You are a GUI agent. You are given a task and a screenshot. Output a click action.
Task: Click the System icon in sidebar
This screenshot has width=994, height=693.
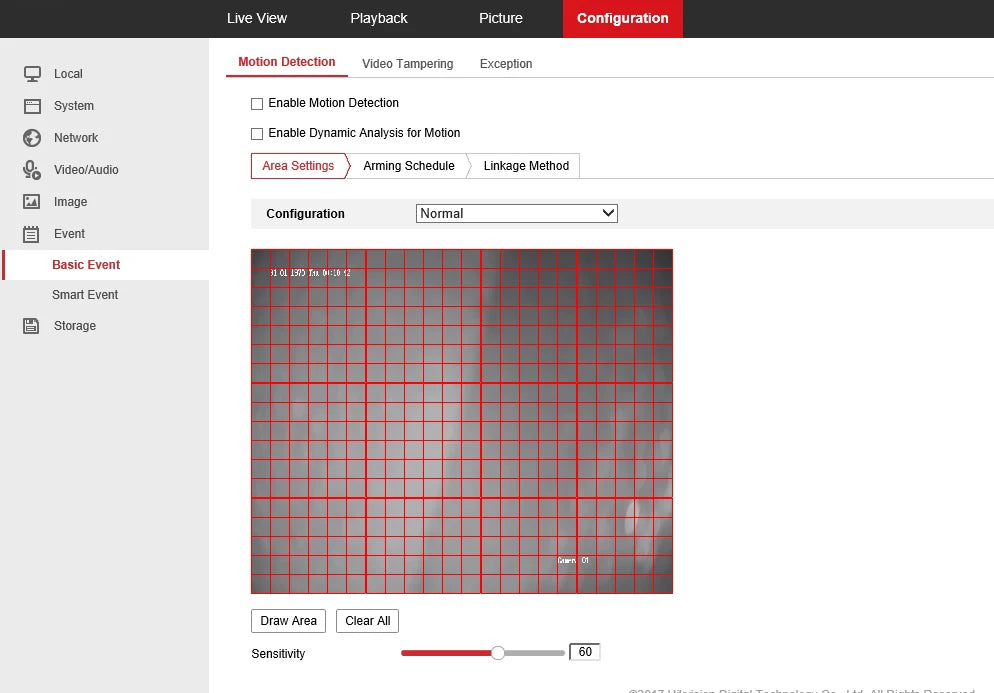32,106
